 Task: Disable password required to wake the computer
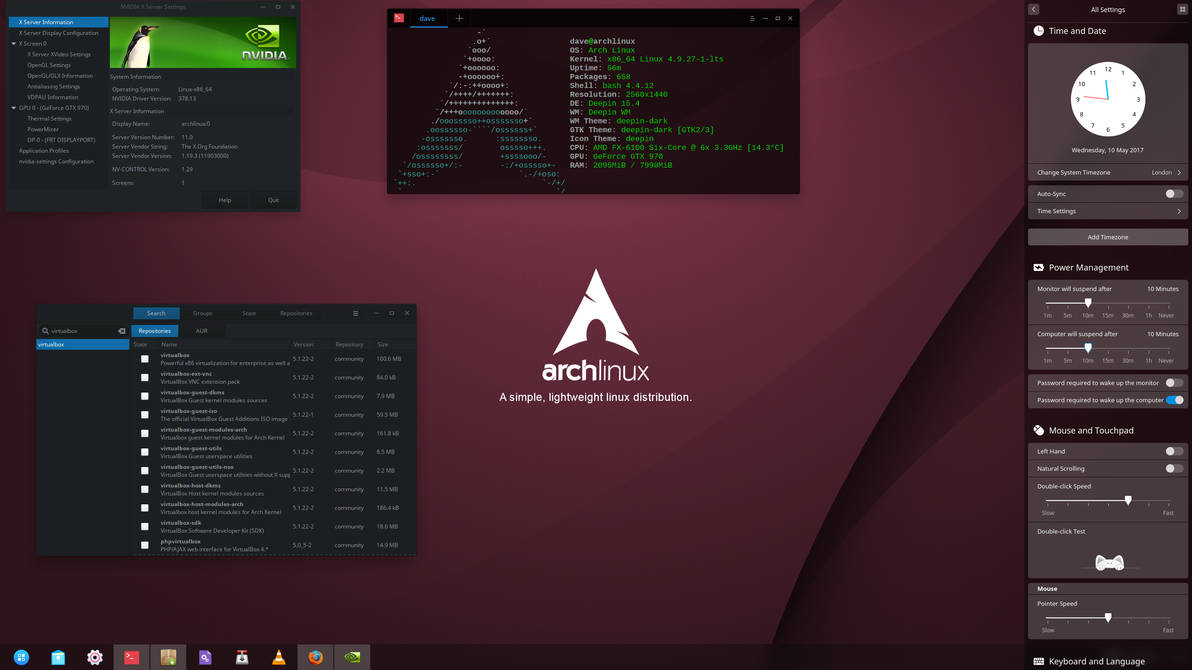click(1175, 400)
